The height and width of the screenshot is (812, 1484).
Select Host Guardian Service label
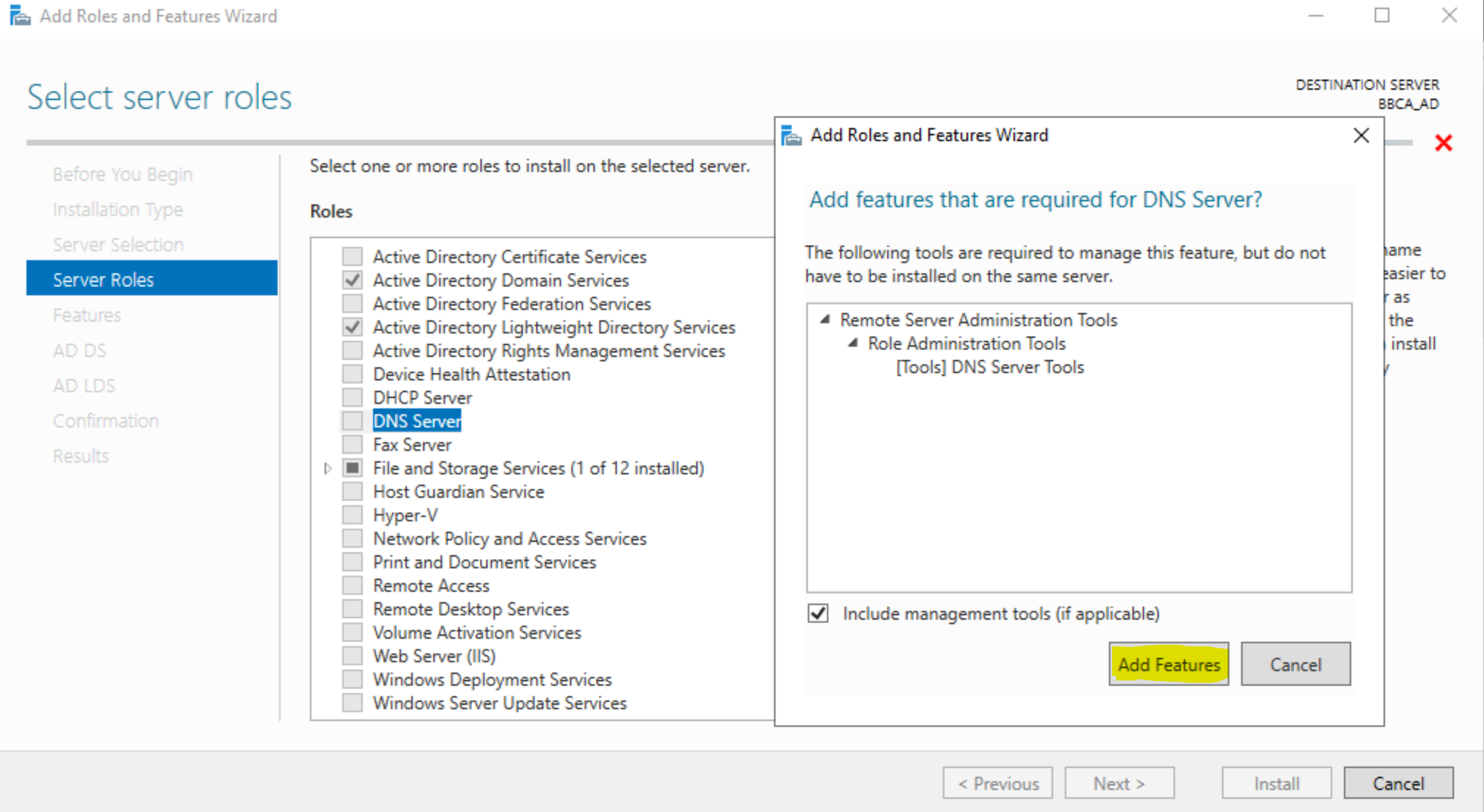[459, 491]
